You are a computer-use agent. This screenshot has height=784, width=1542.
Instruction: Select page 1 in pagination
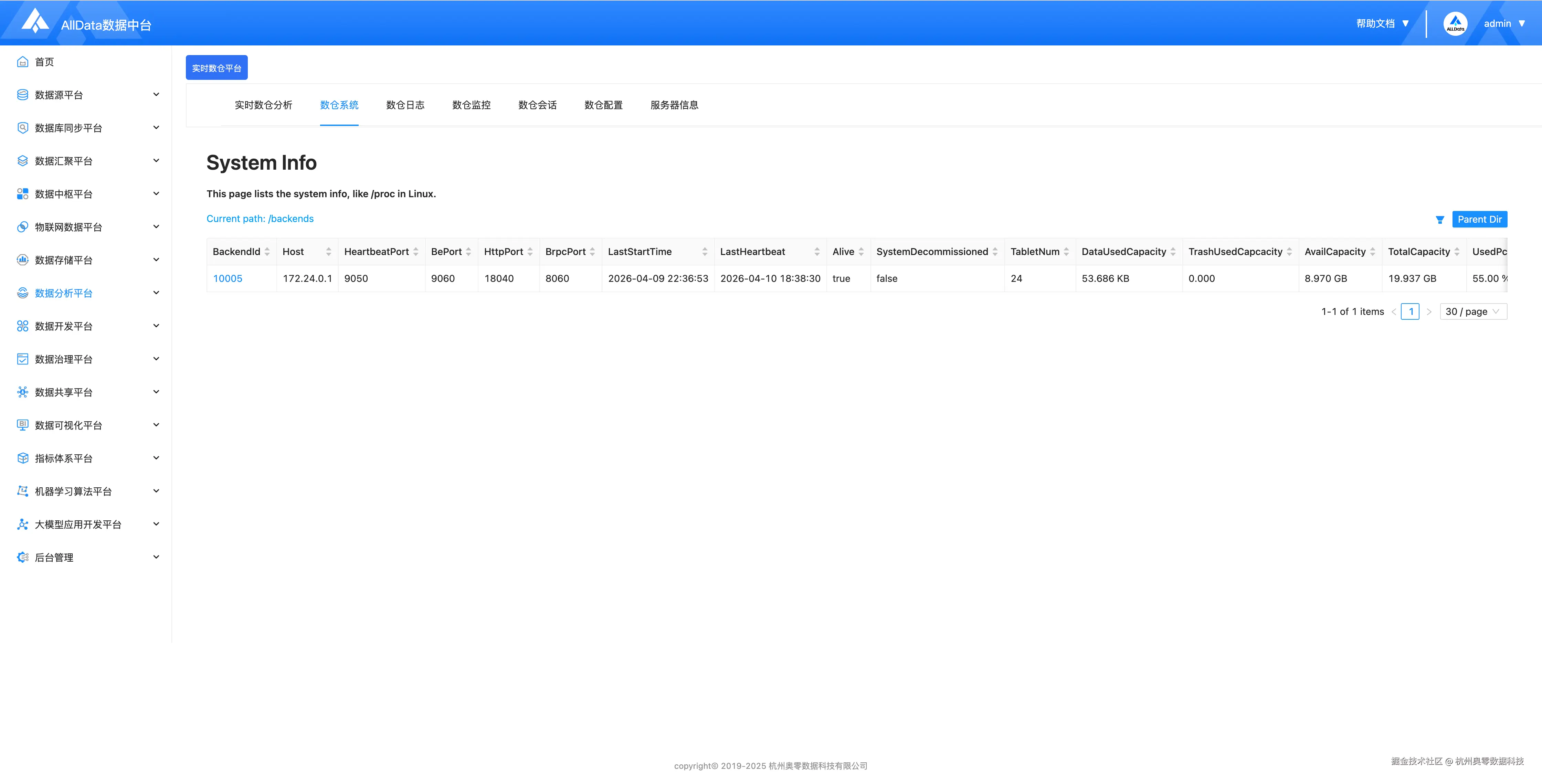[x=1410, y=312]
